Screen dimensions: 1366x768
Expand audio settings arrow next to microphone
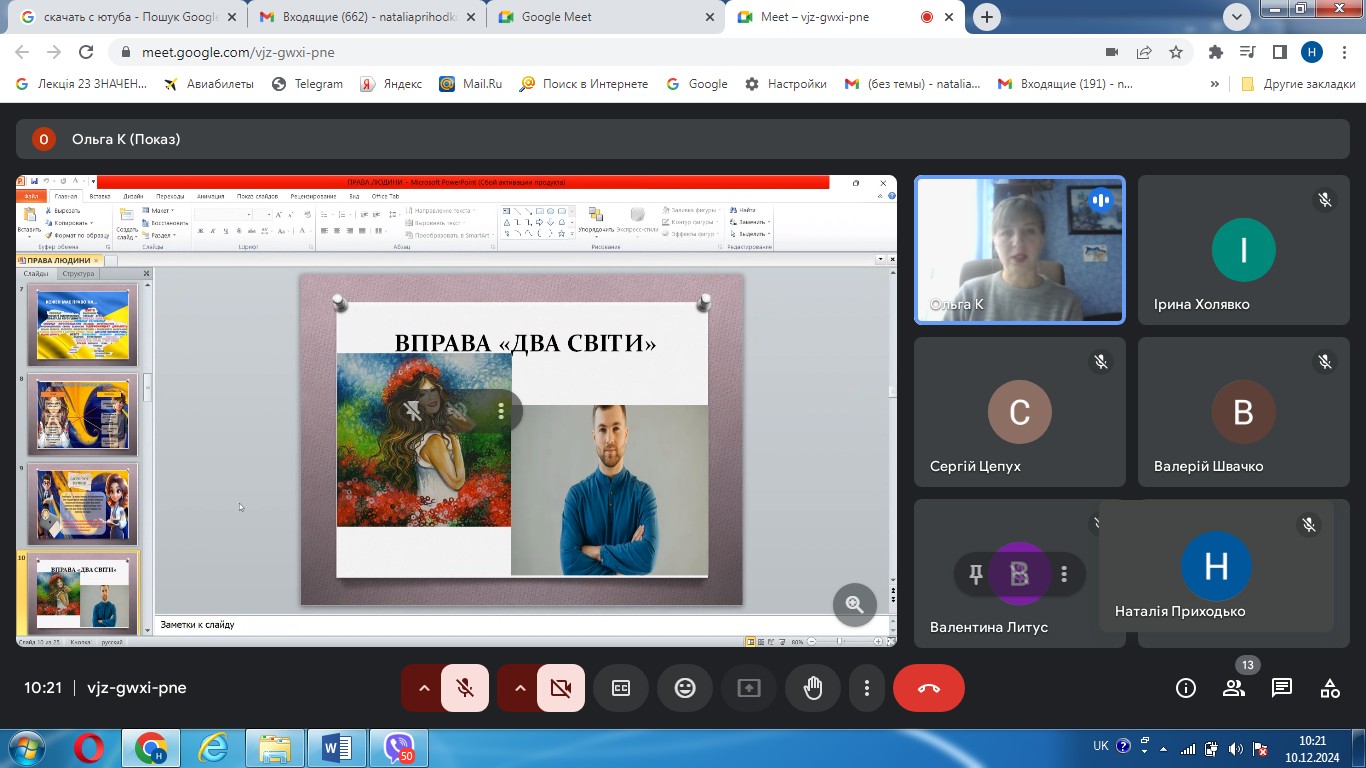423,688
